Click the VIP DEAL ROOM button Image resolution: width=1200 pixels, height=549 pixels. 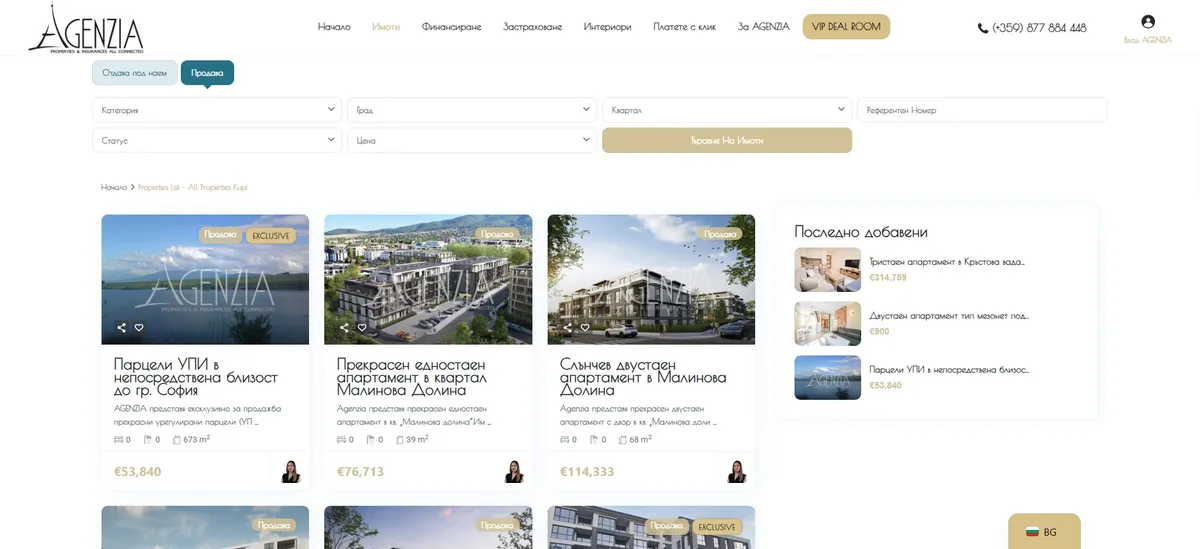coord(846,27)
